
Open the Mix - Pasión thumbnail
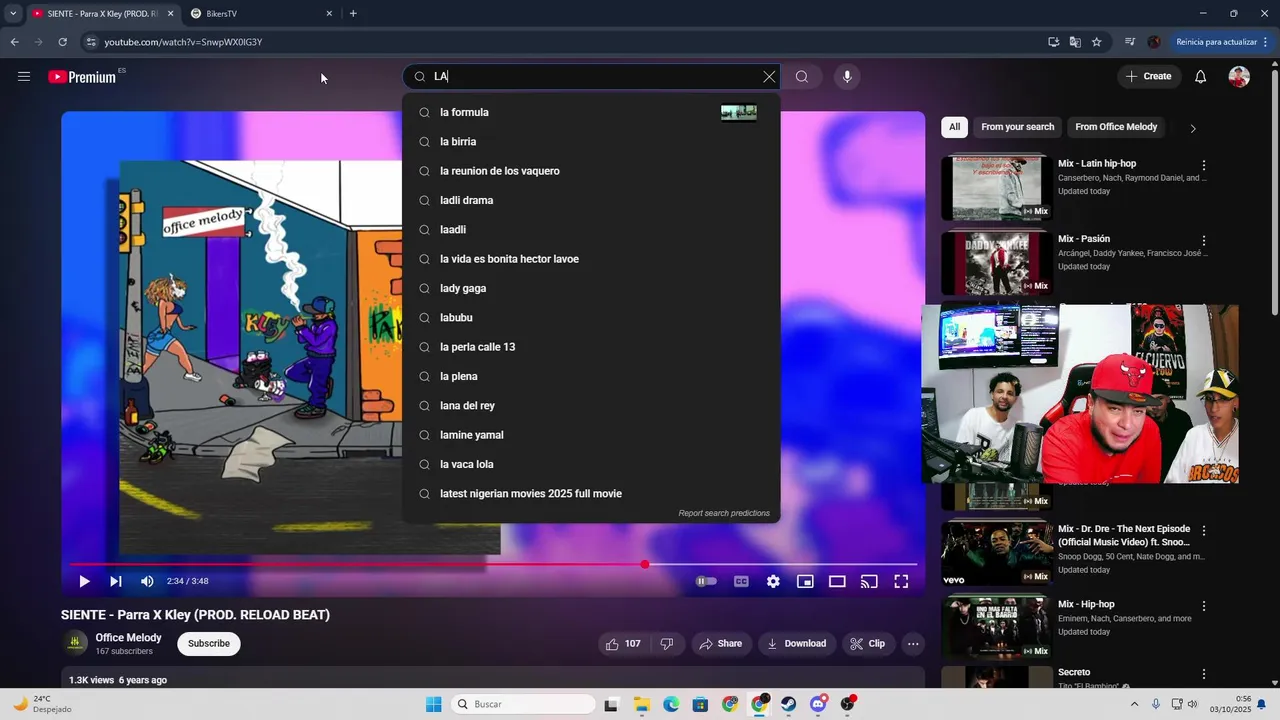pyautogui.click(x=996, y=263)
